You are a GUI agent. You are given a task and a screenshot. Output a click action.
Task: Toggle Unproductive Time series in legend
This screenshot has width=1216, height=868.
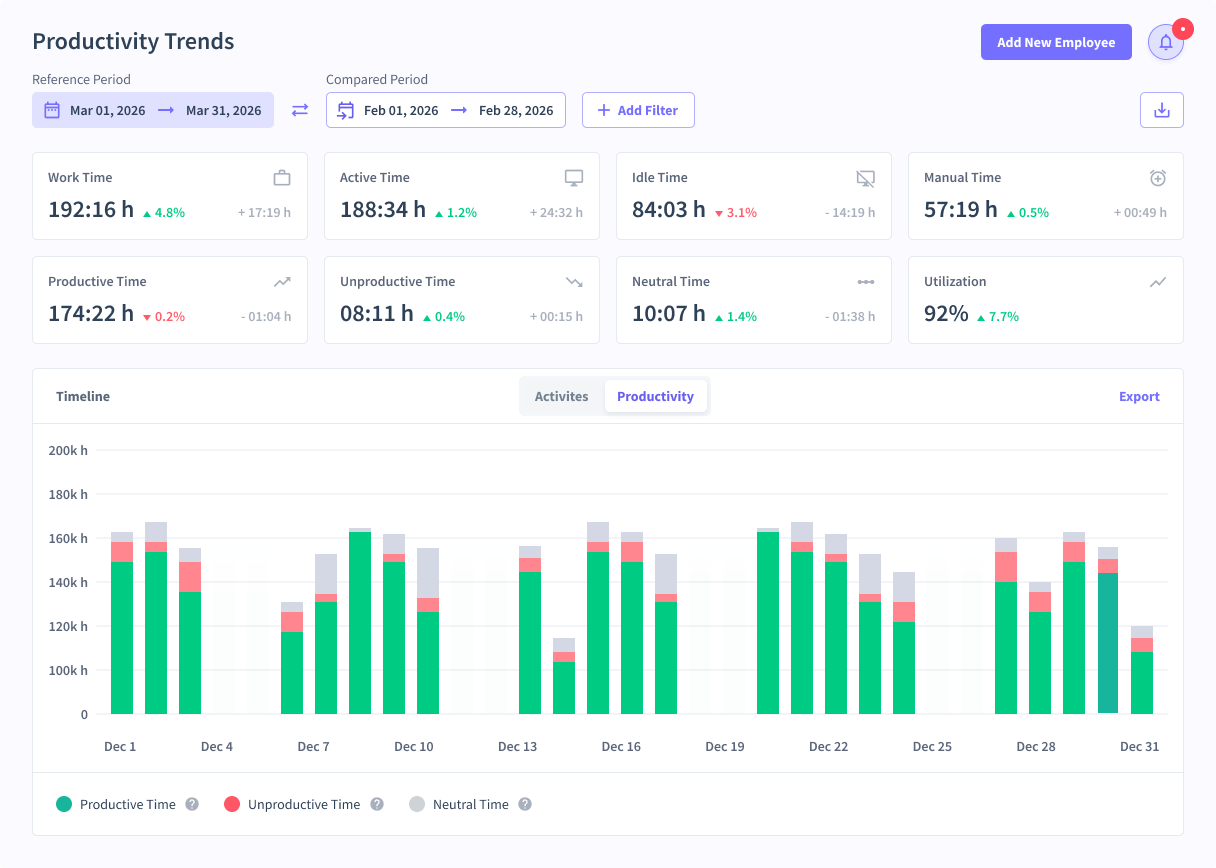click(x=292, y=804)
